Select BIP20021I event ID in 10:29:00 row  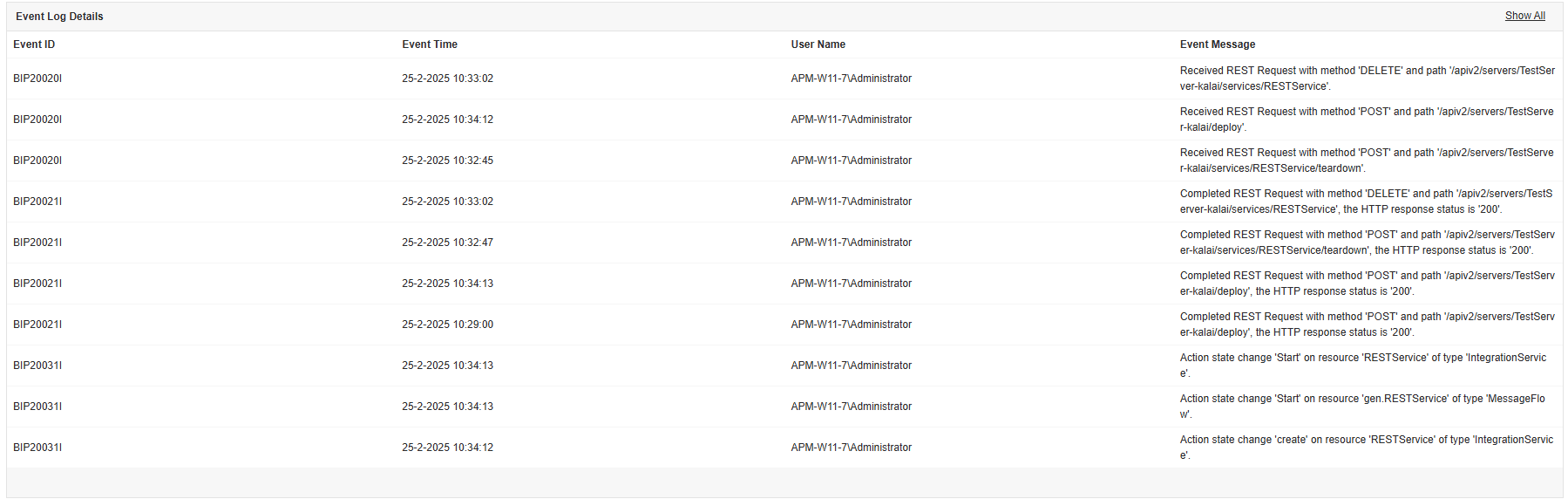tap(37, 325)
